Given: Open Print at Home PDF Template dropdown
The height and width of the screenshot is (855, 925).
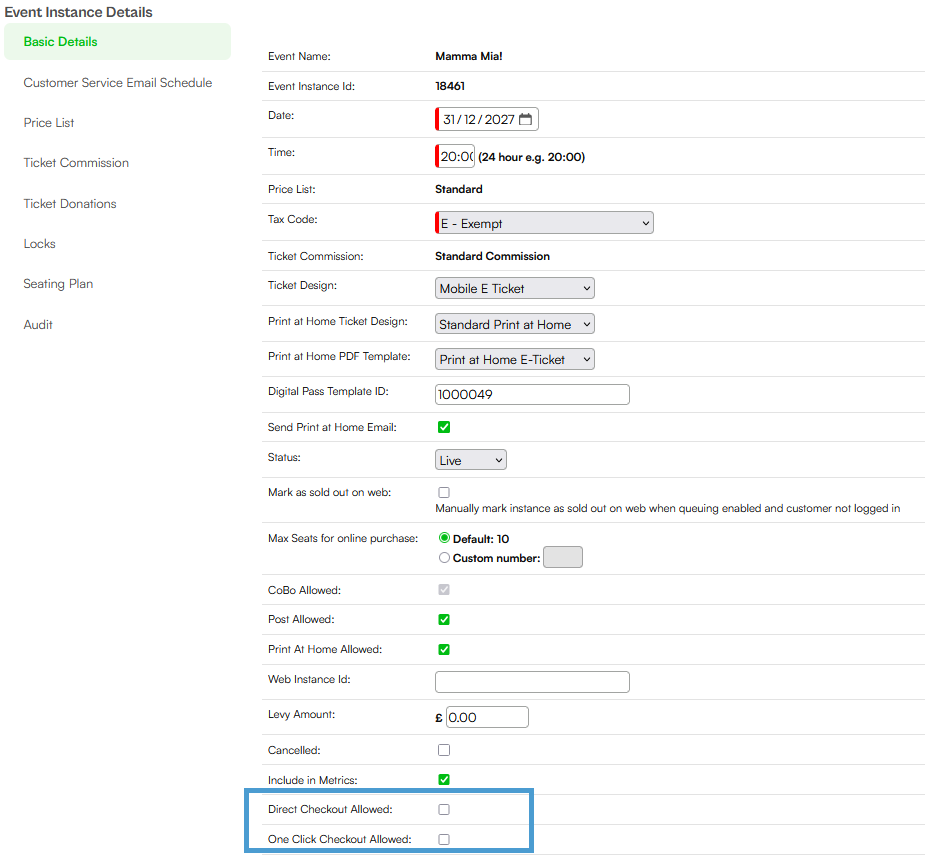Looking at the screenshot, I should click(x=514, y=359).
